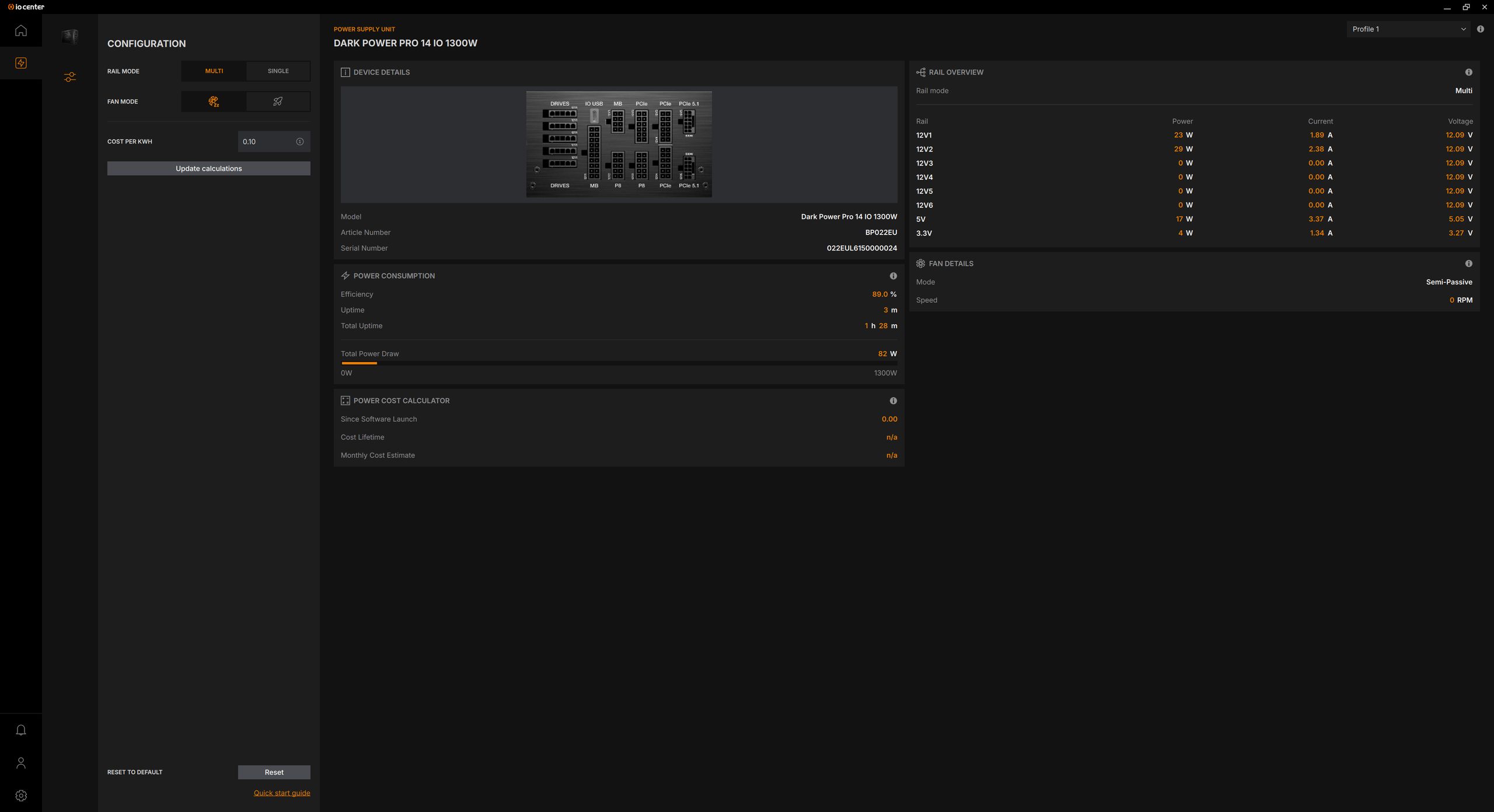
Task: Click the 12V6 rail label
Action: coord(924,205)
